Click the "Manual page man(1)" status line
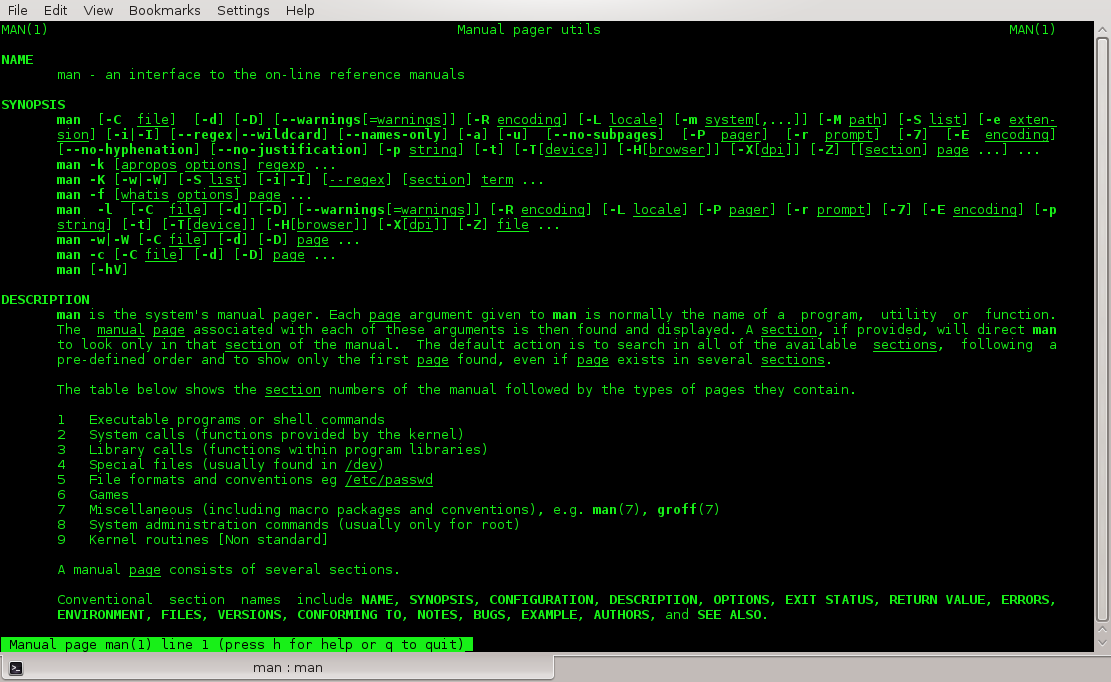 pos(237,644)
